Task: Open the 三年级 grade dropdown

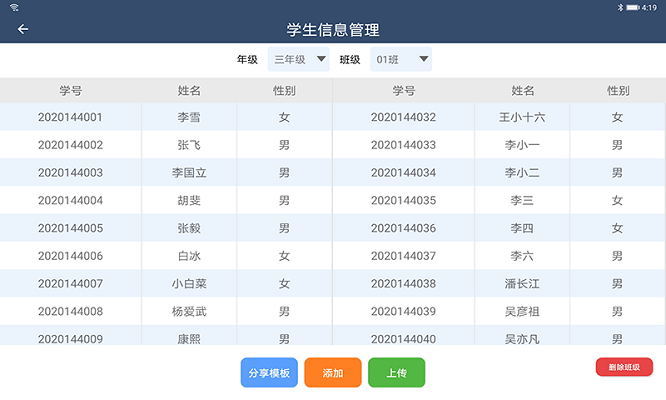Action: tap(299, 60)
